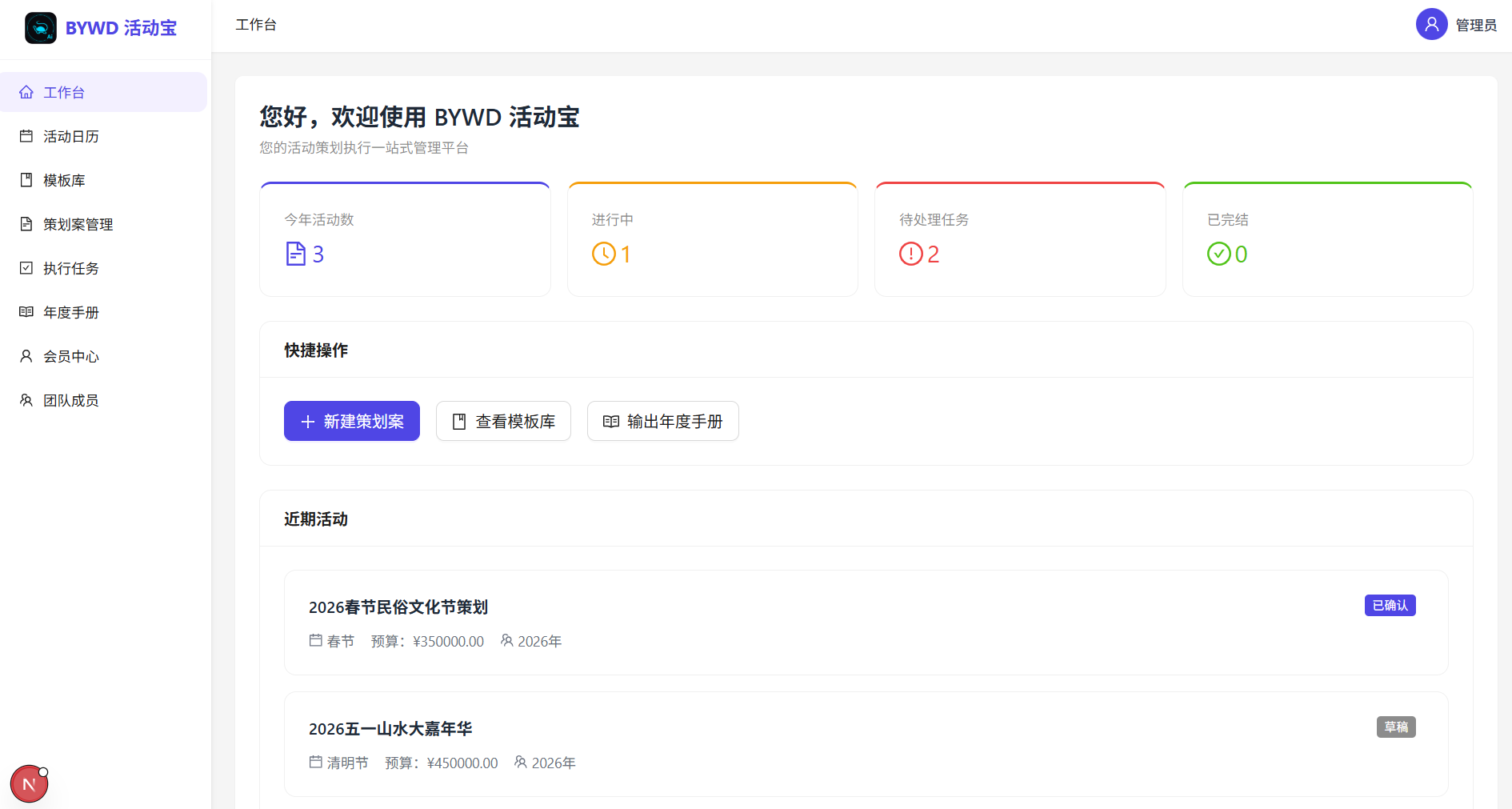
Task: Click the people icon in 五一山水大嘉年华 card
Action: pos(521,762)
